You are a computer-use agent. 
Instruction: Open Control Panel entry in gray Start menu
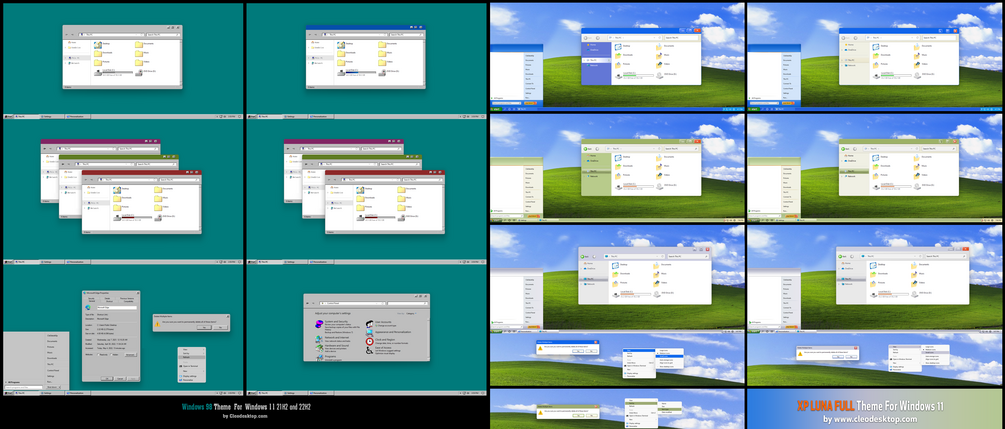53,371
